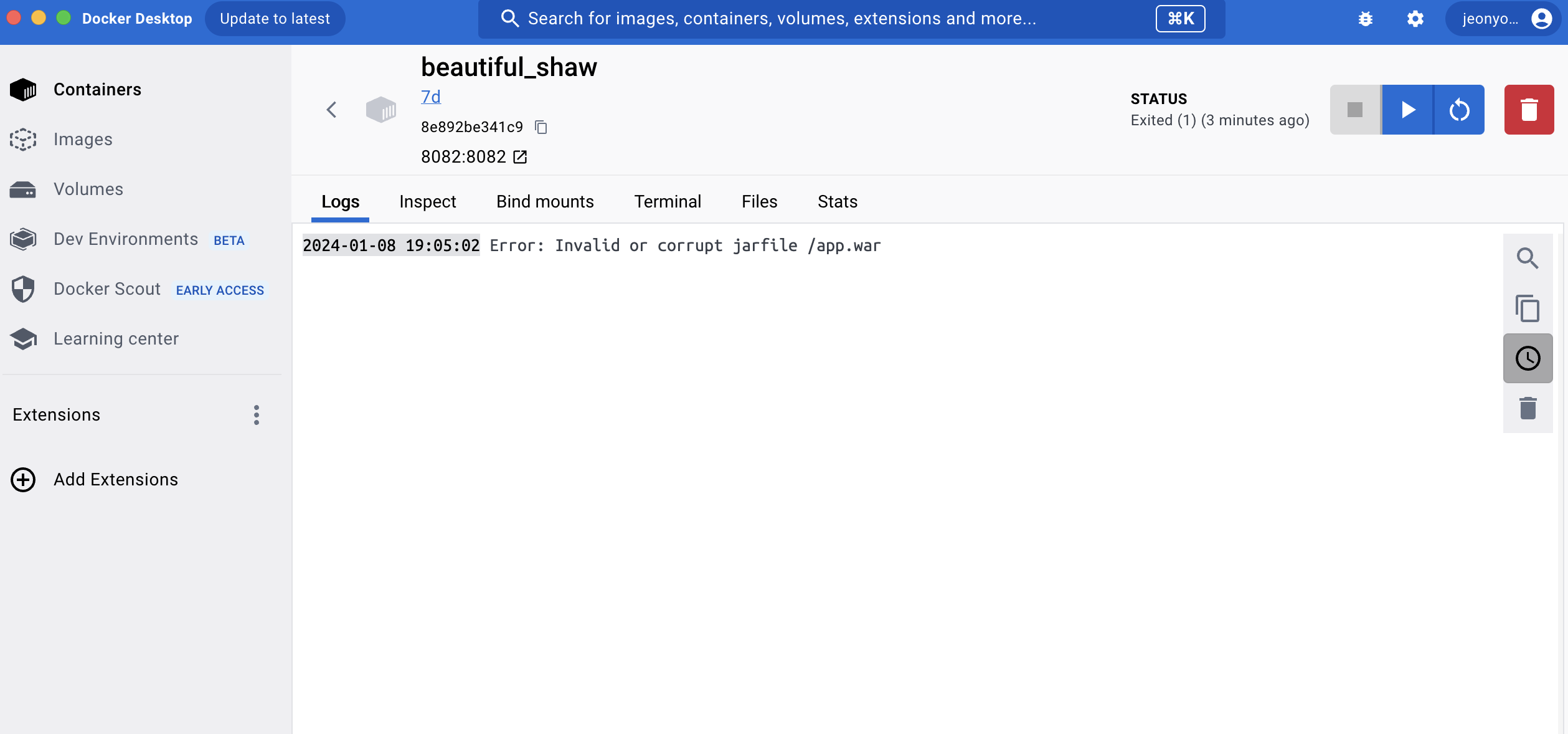
Task: Start the beautiful_shaw container with the play button
Action: coord(1407,110)
